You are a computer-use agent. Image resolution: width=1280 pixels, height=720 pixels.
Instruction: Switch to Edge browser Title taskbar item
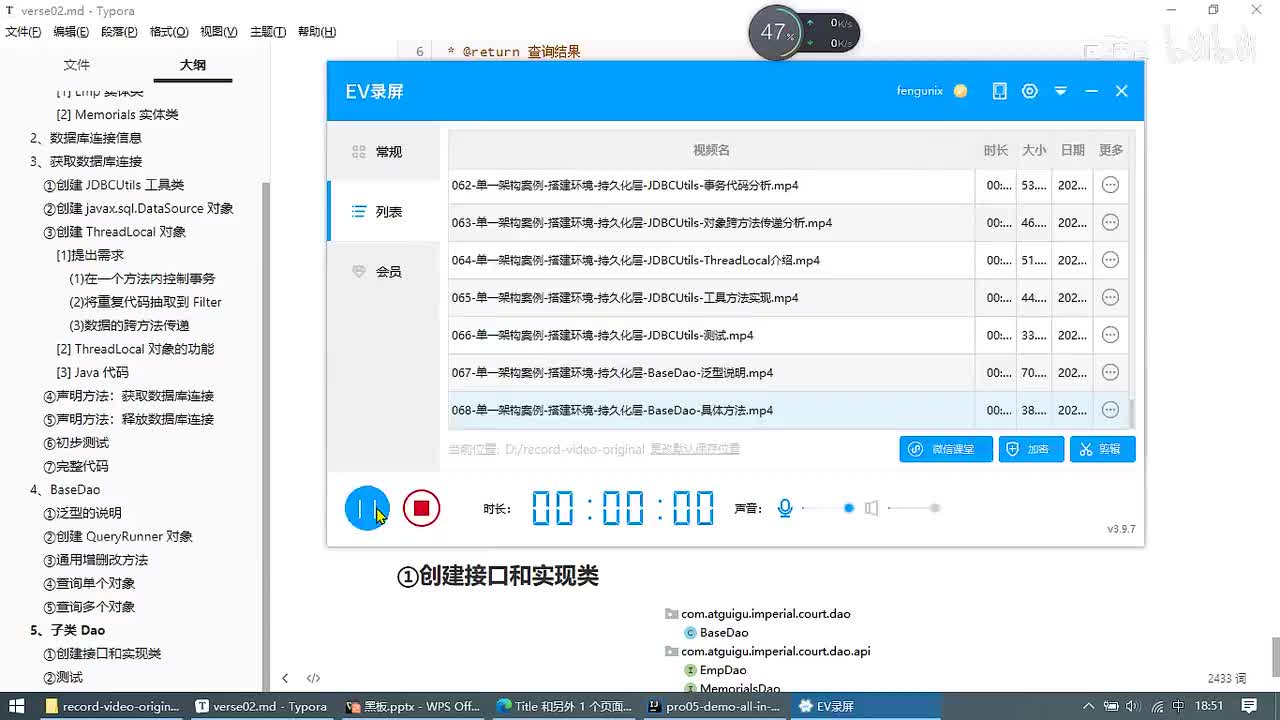(x=564, y=706)
